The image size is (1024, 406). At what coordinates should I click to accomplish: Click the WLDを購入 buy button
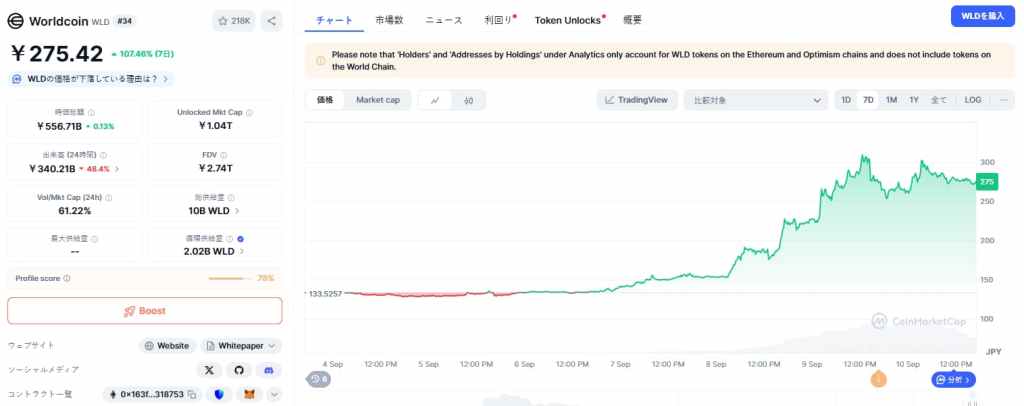point(982,16)
